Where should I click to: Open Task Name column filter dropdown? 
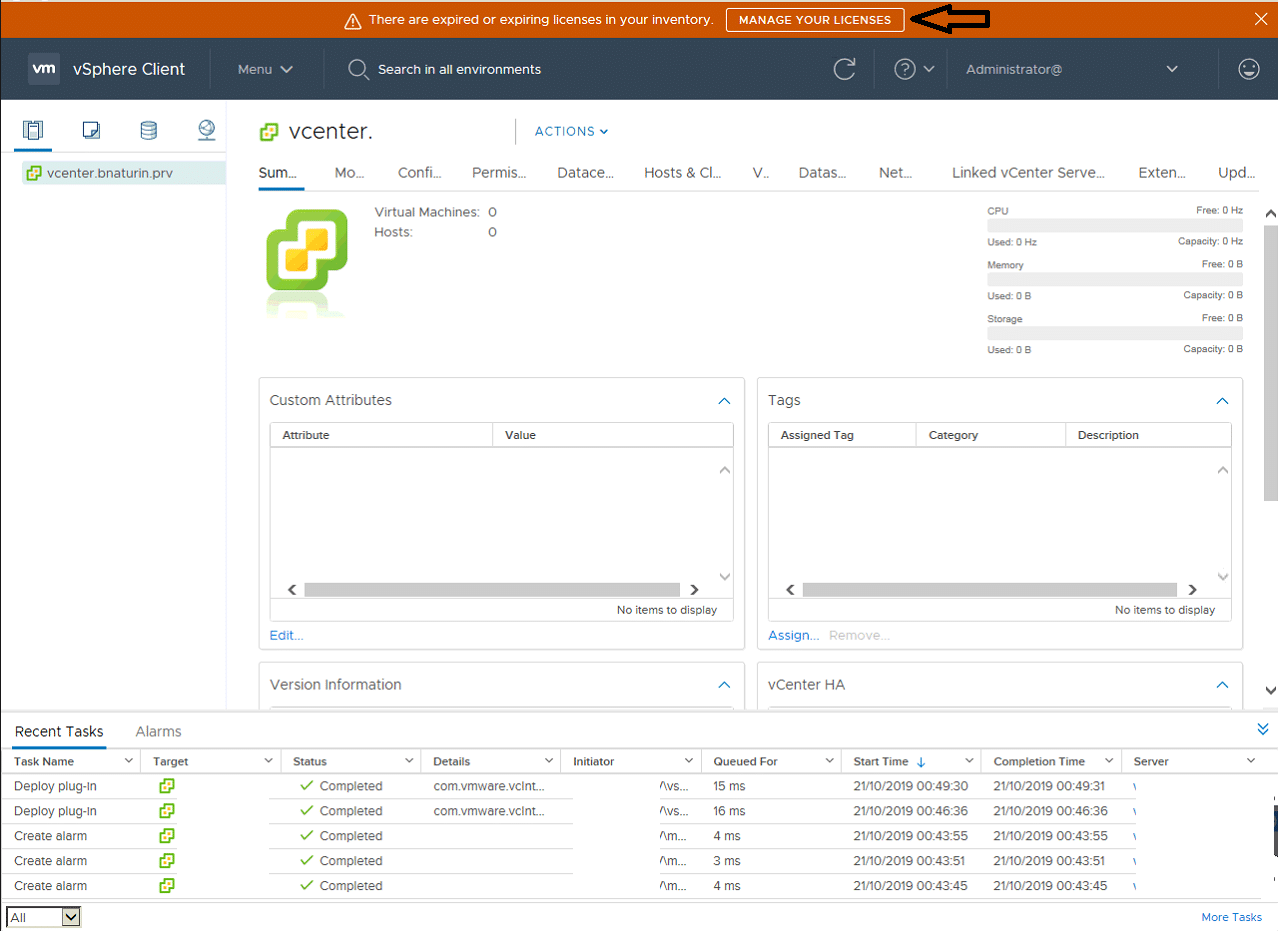click(x=128, y=761)
